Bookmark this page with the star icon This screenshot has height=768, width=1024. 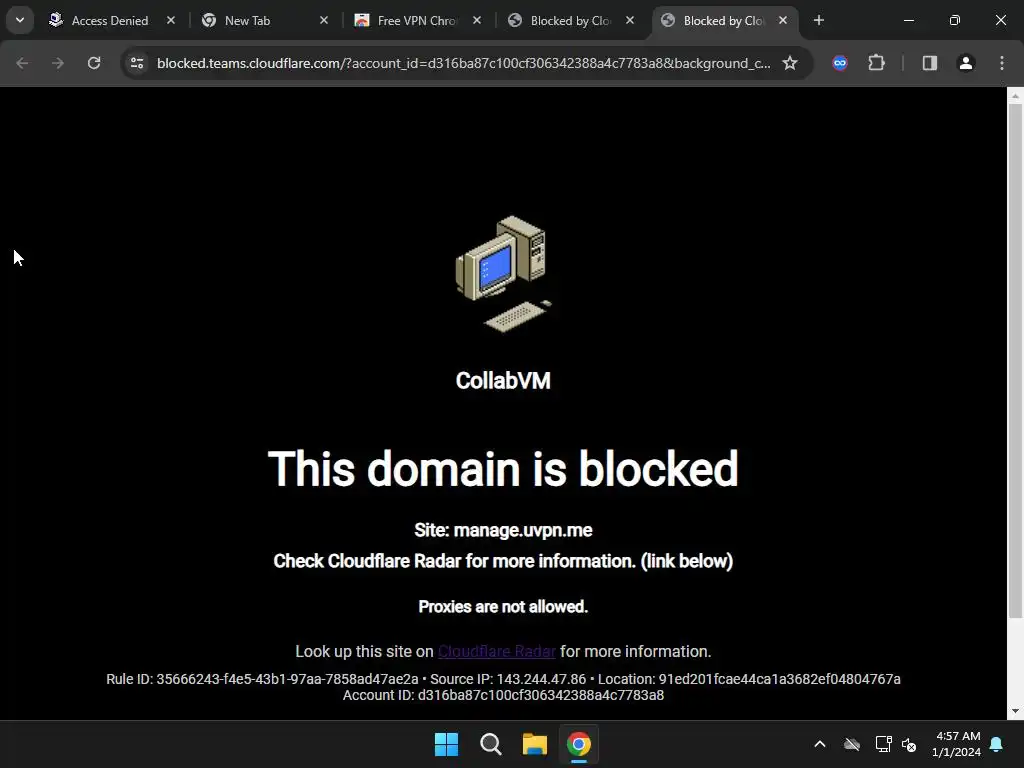click(x=790, y=63)
